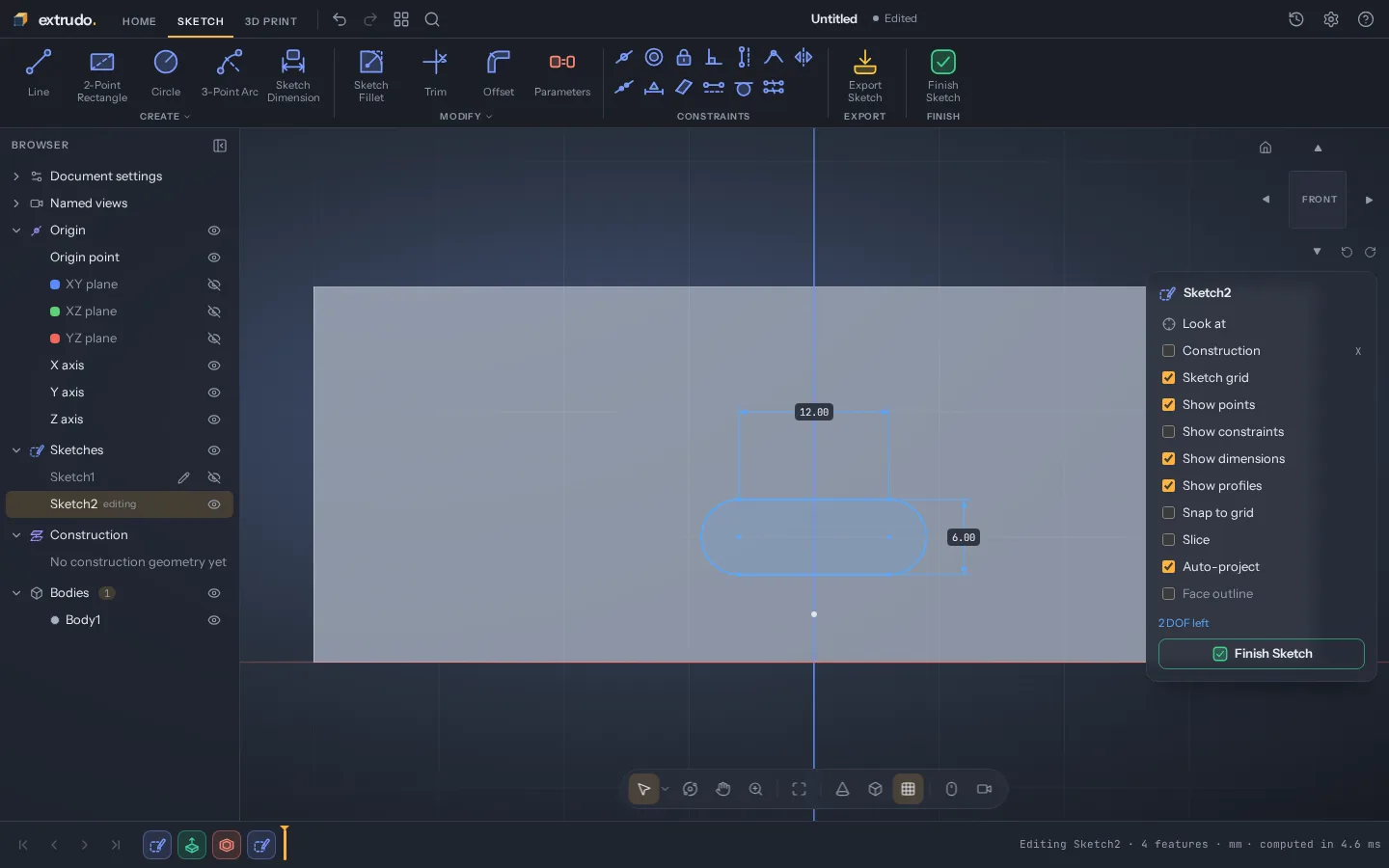The image size is (1389, 868).
Task: Open the search magnifier in the top bar
Action: click(x=432, y=19)
